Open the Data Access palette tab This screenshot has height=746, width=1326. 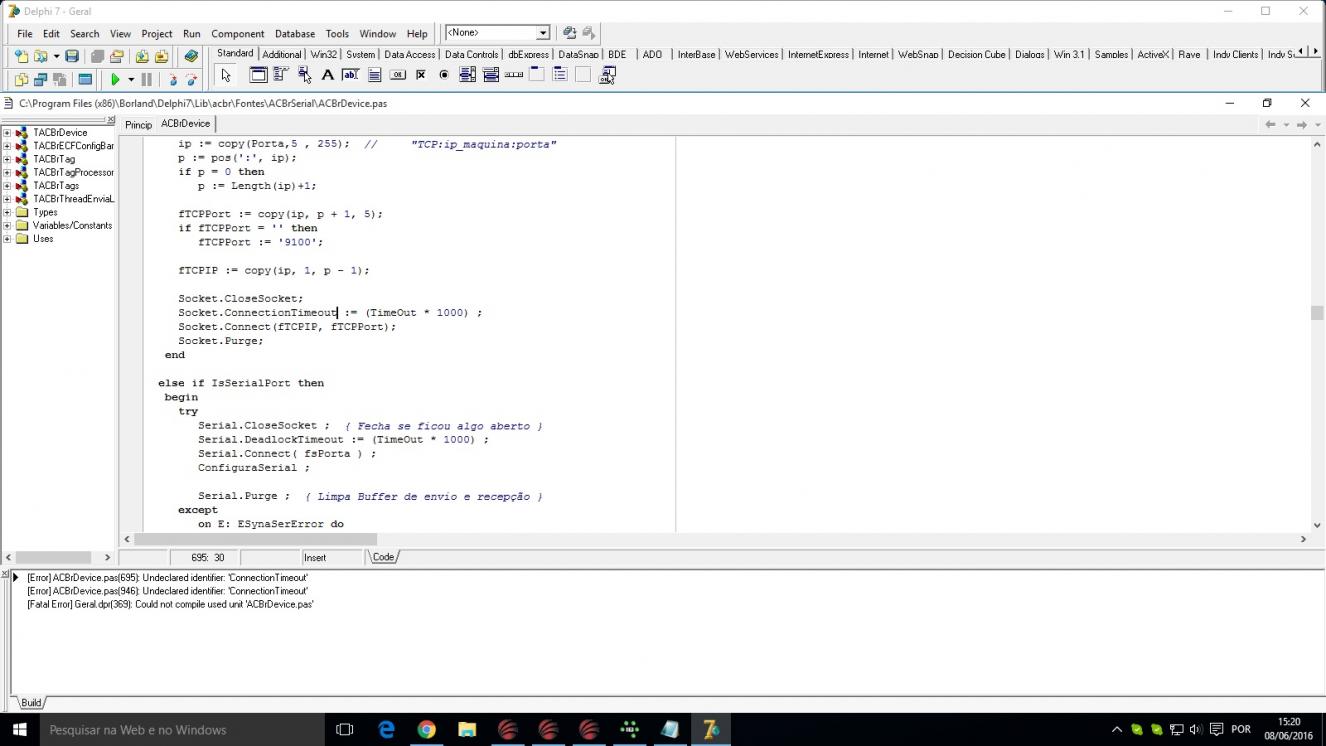tap(409, 55)
